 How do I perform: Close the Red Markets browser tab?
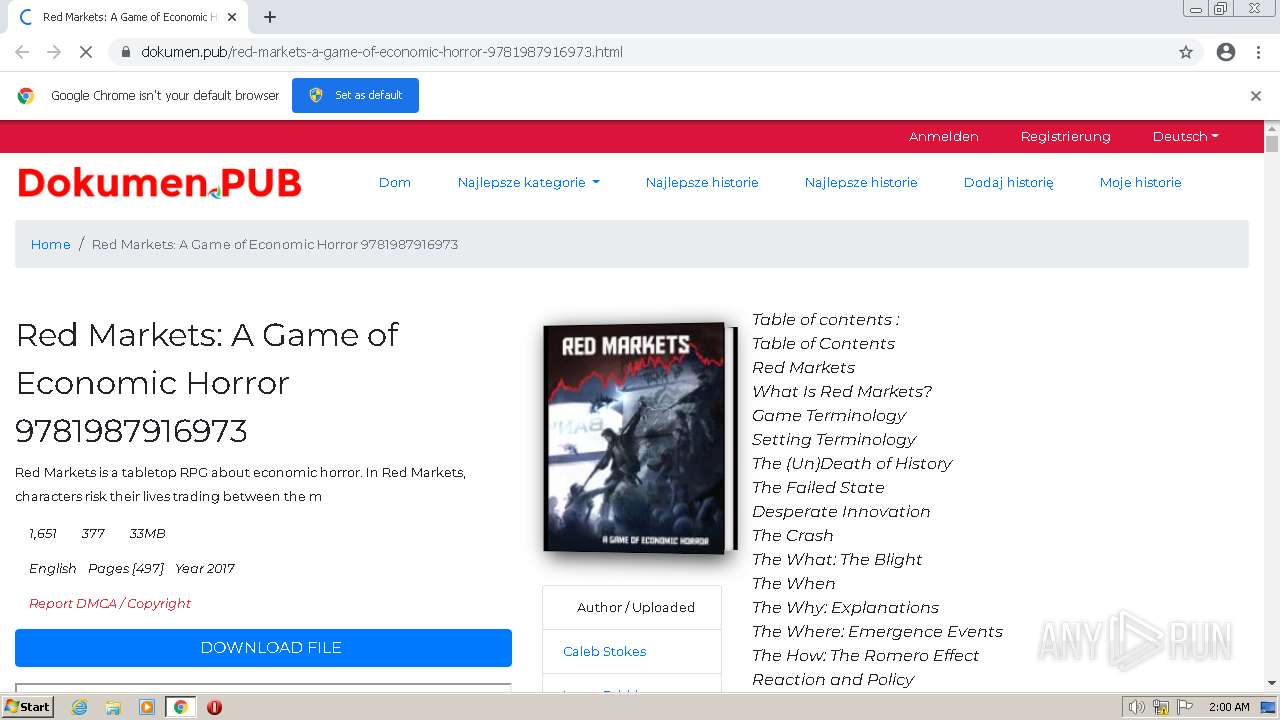tap(231, 17)
